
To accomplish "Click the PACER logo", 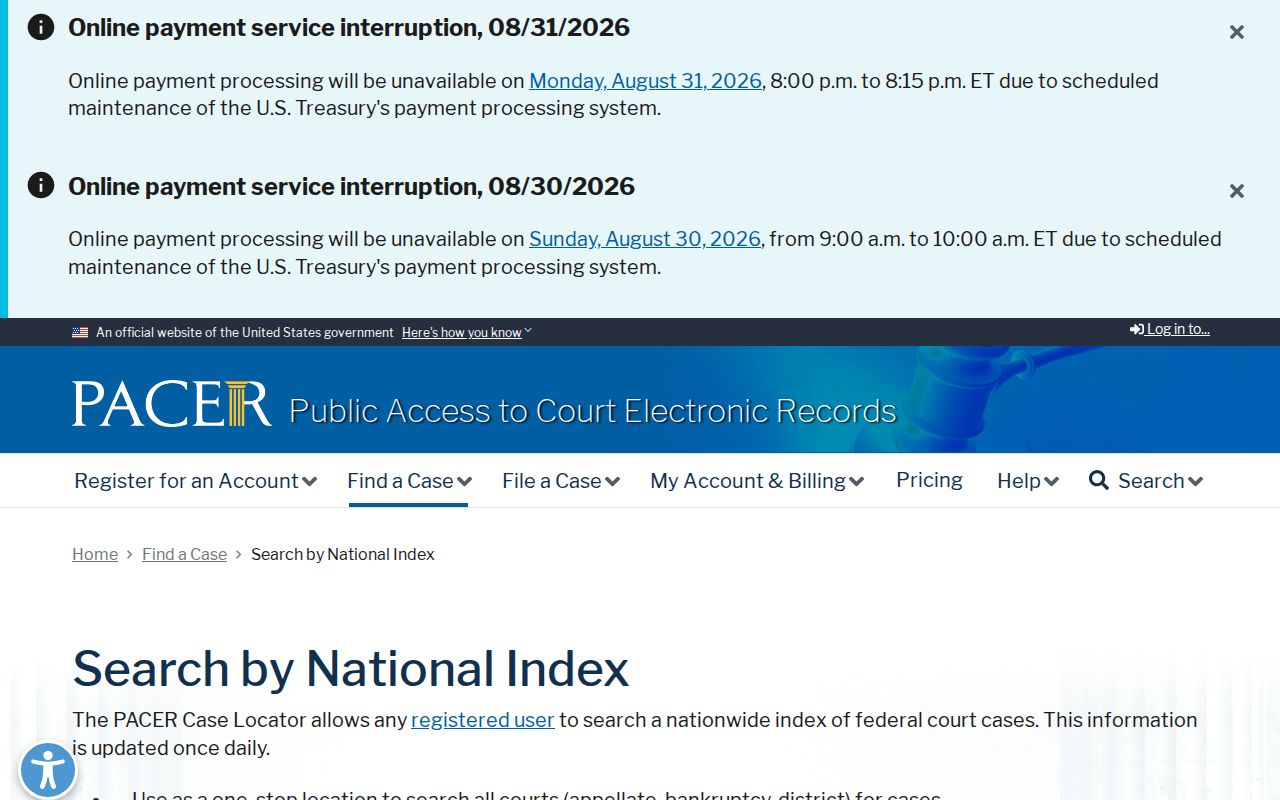I will point(171,404).
